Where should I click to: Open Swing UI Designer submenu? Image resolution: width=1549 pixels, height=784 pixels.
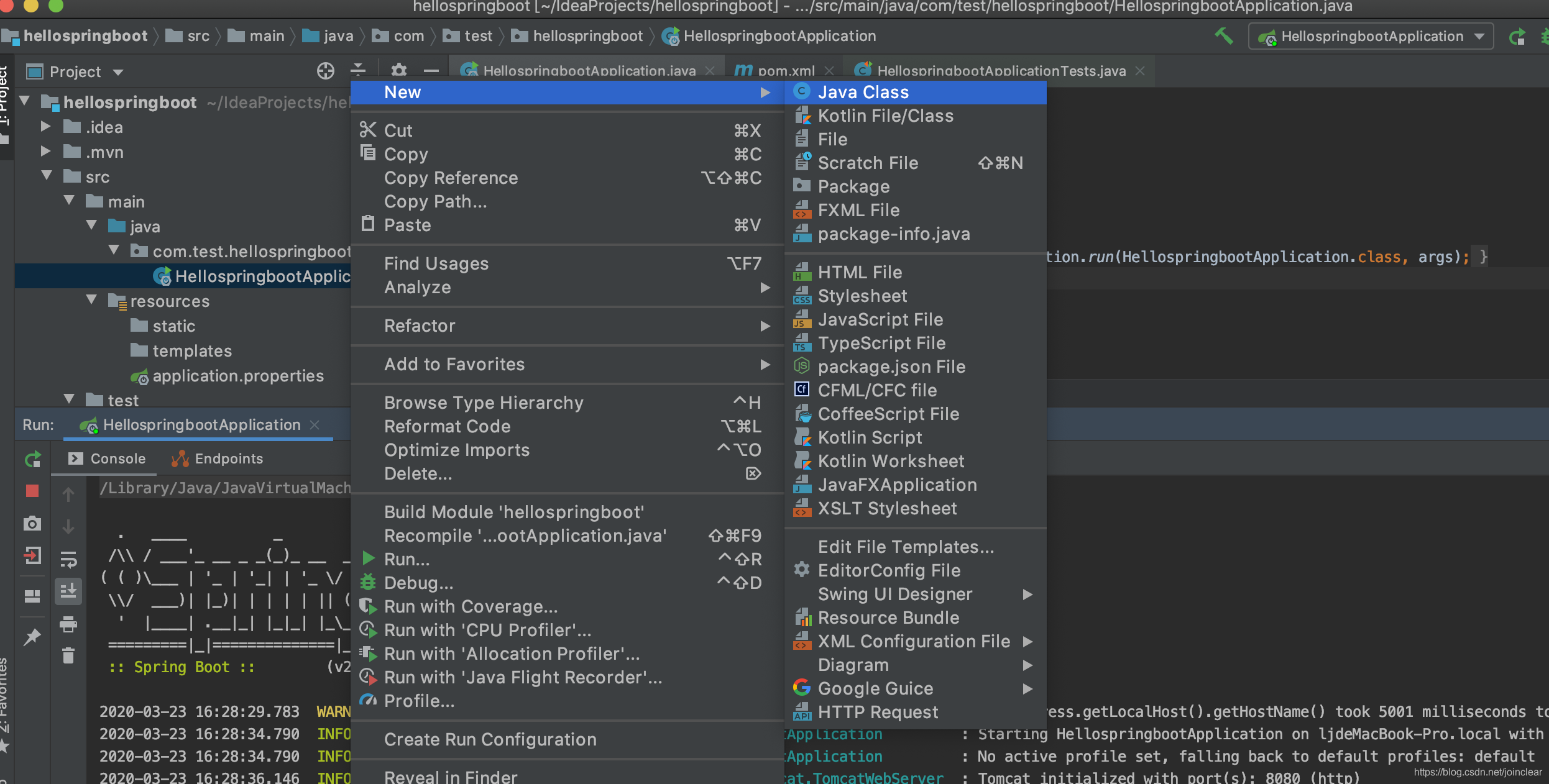coord(916,594)
